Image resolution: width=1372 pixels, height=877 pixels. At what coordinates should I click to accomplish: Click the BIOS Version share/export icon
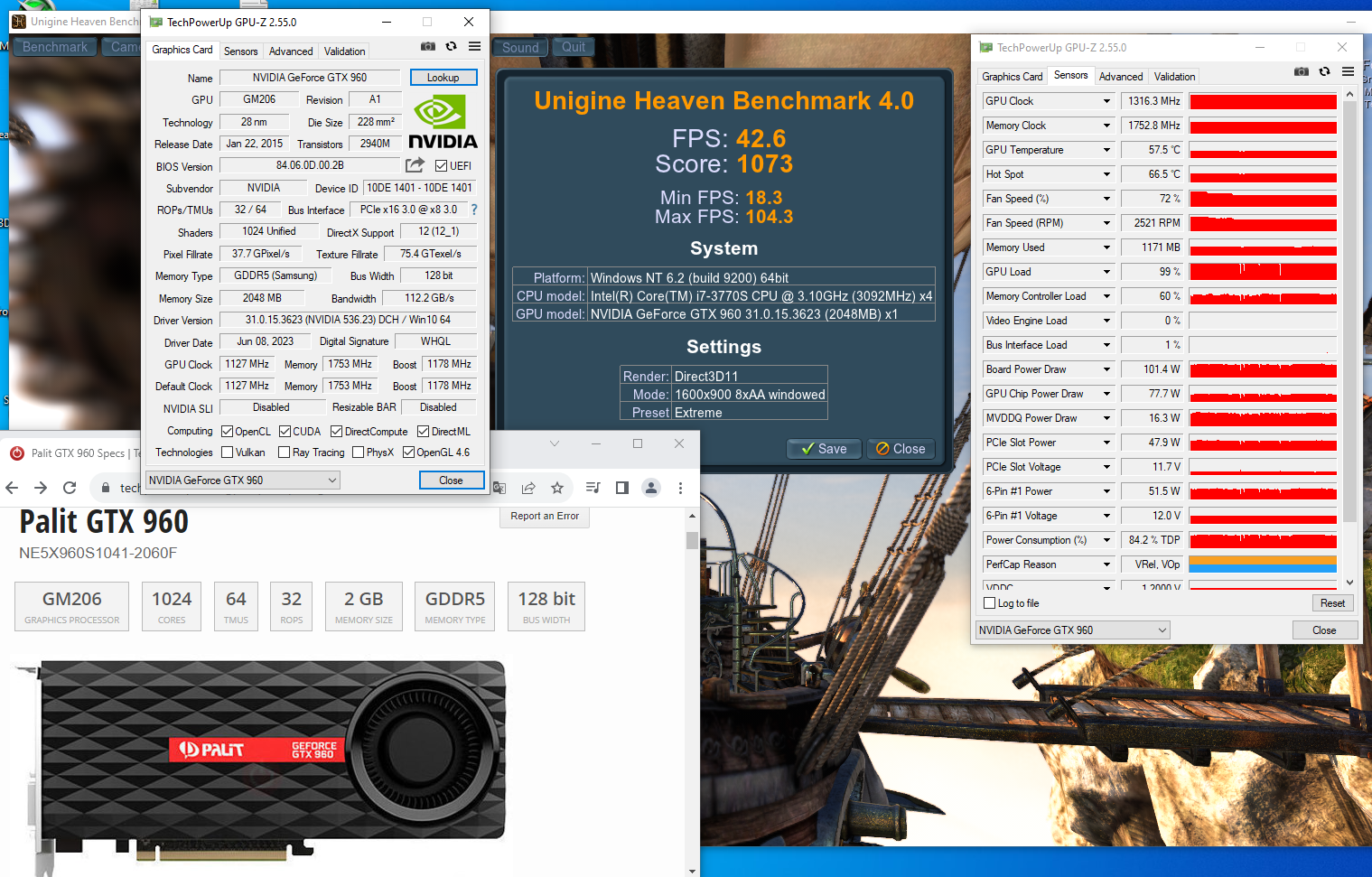(415, 165)
